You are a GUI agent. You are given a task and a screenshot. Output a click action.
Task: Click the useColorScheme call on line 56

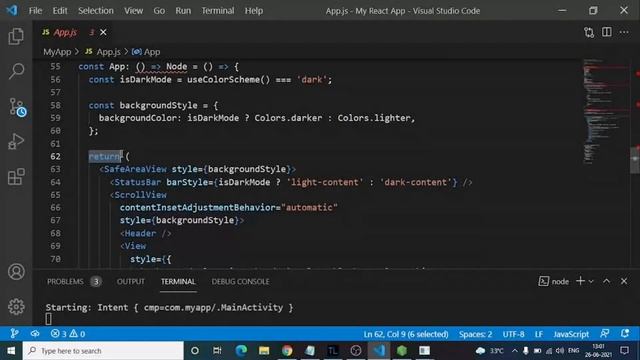tap(228, 80)
